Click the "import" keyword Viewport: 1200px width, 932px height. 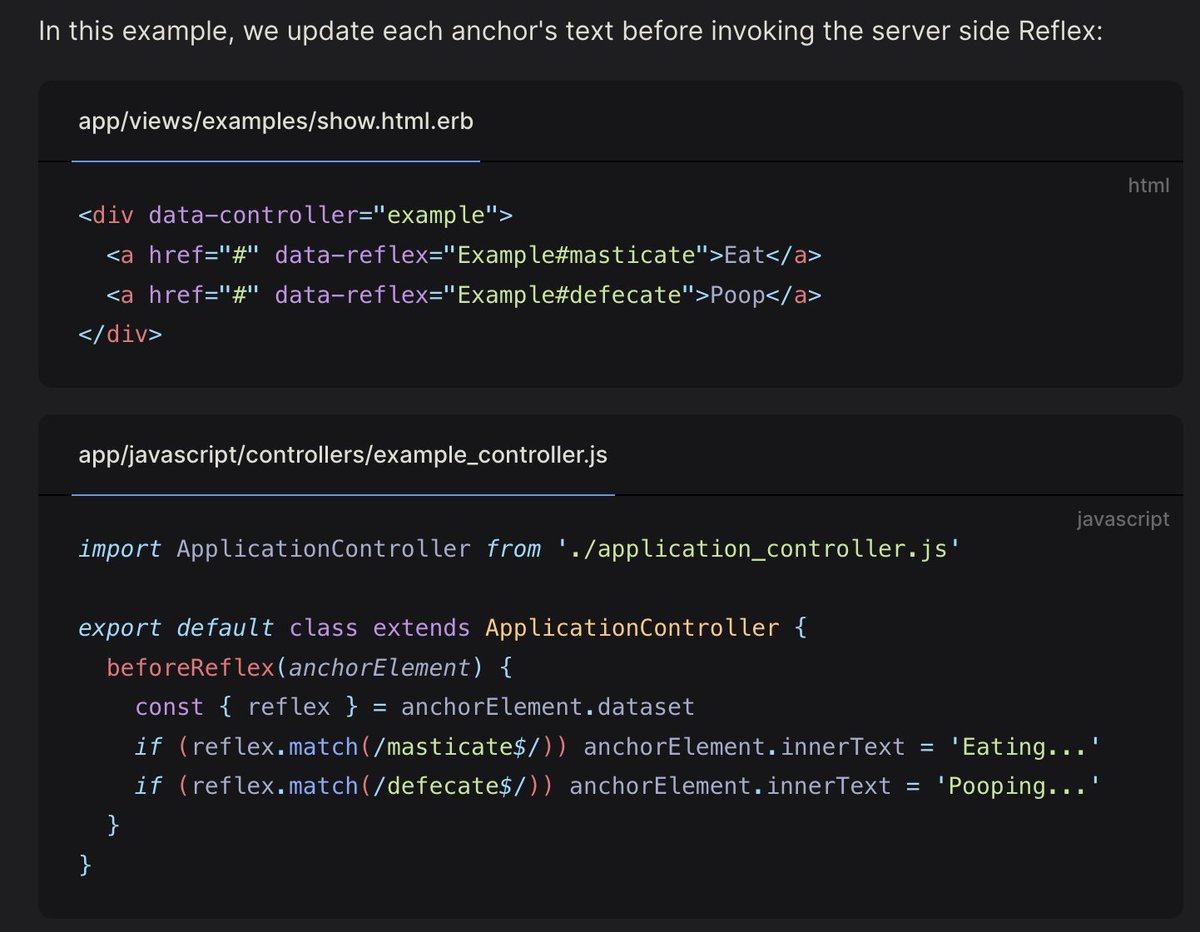[x=119, y=549]
